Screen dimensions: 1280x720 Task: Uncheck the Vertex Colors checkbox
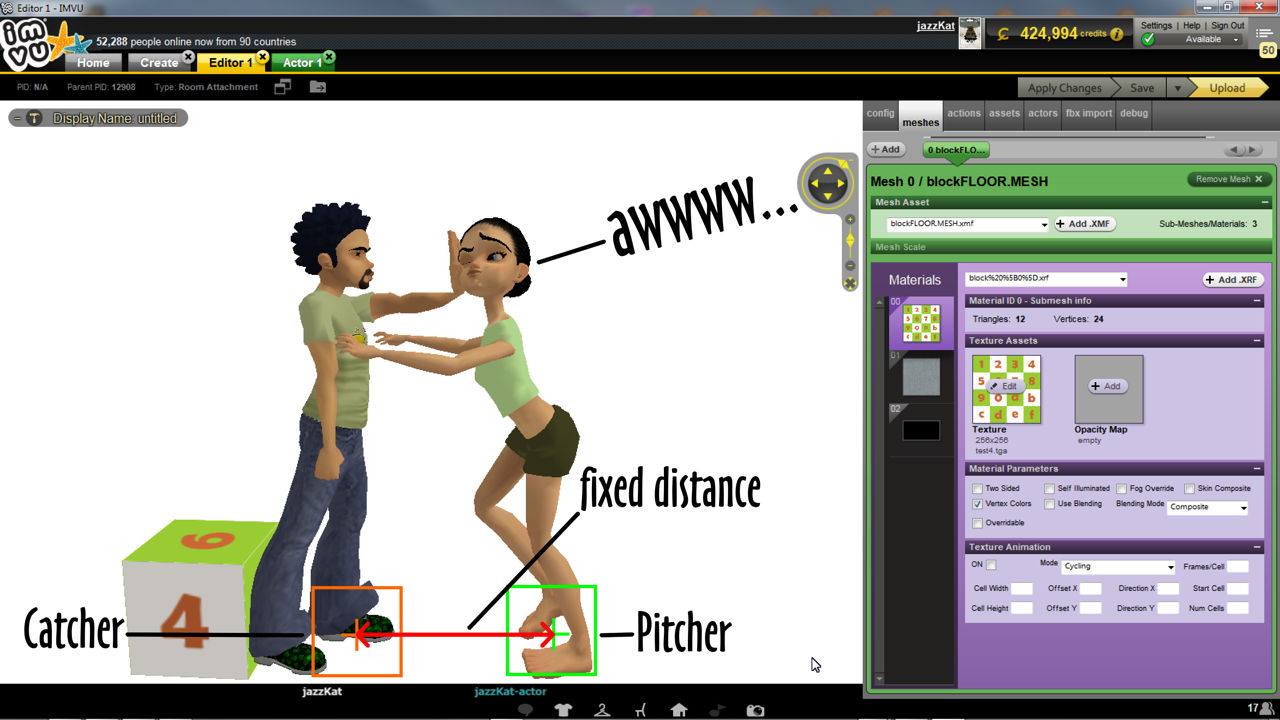coord(978,504)
